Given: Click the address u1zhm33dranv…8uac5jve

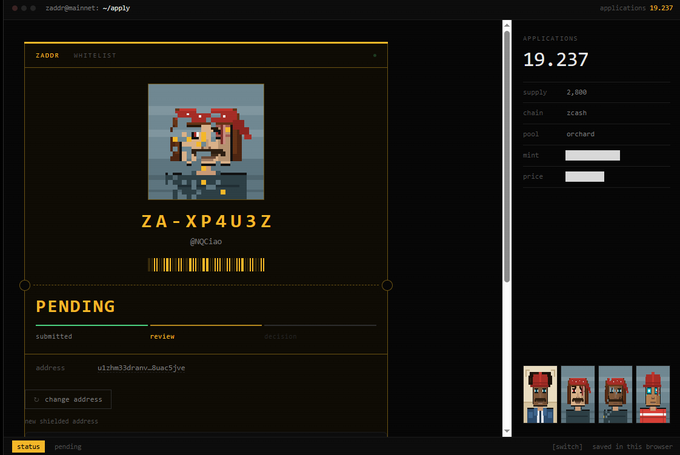Looking at the screenshot, I should pyautogui.click(x=141, y=368).
